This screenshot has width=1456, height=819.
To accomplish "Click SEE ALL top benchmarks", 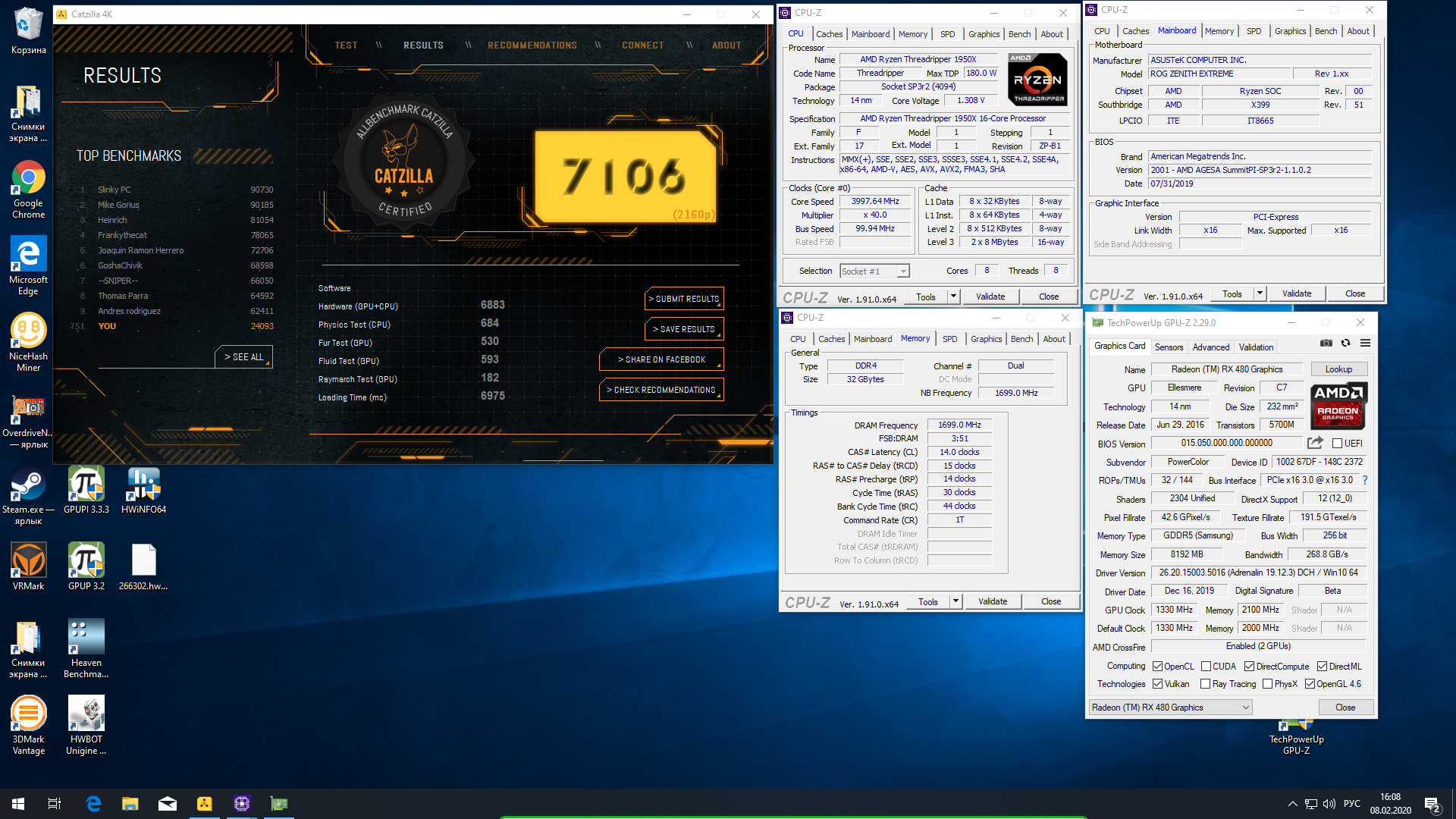I will click(243, 357).
